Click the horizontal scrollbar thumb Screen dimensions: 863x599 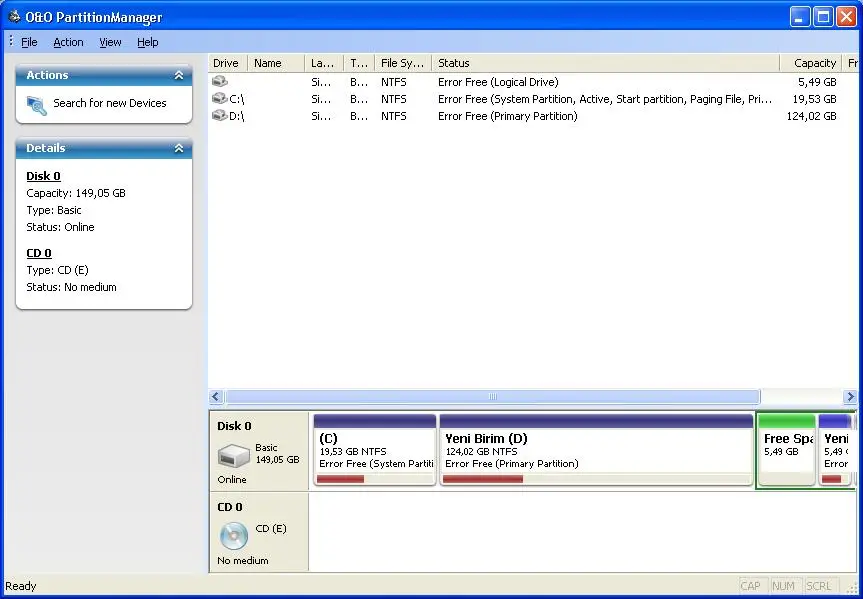(x=493, y=396)
